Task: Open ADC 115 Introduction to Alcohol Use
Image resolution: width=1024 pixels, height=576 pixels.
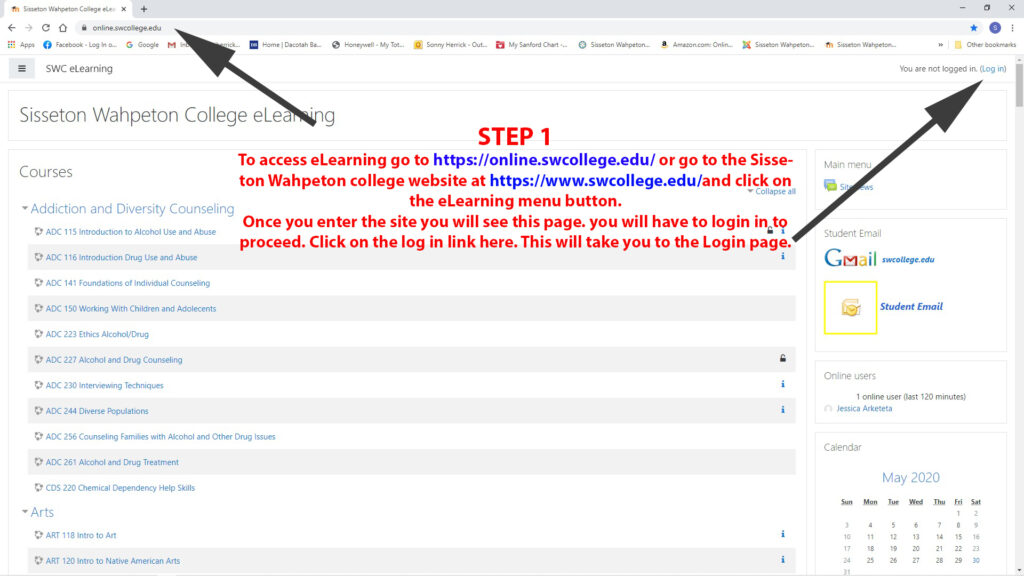Action: coord(130,231)
